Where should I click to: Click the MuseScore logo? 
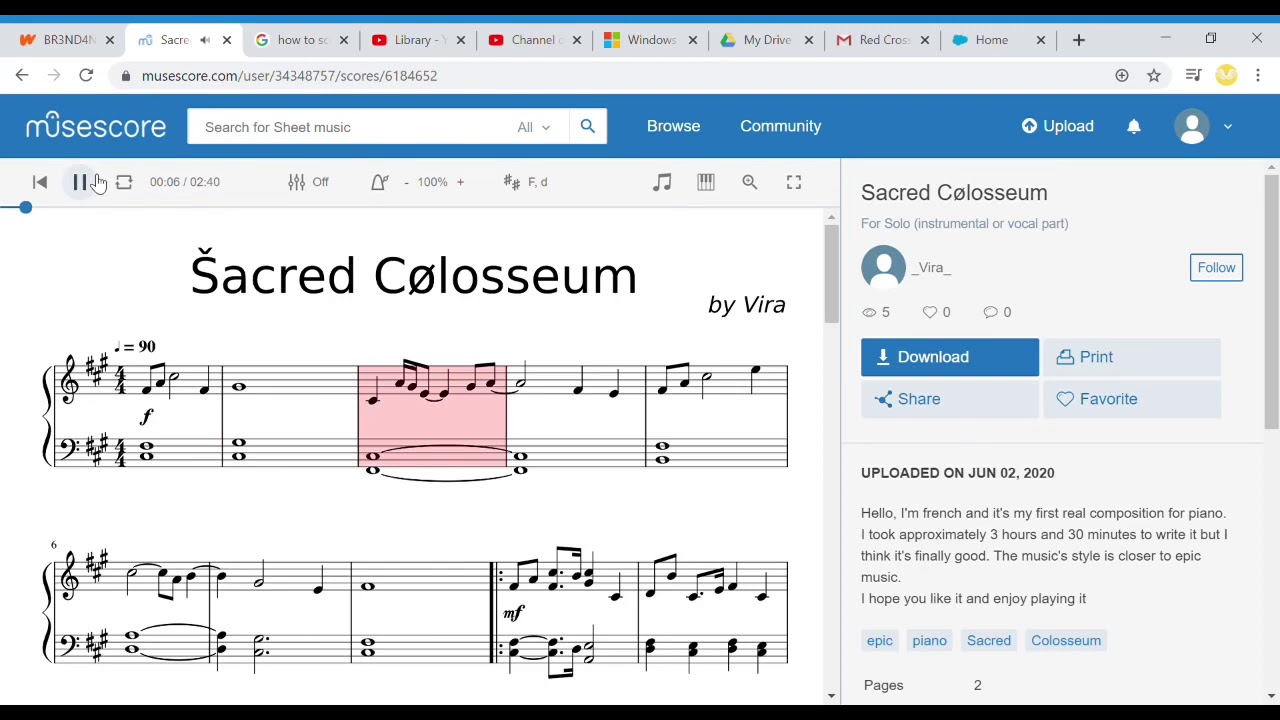[96, 126]
